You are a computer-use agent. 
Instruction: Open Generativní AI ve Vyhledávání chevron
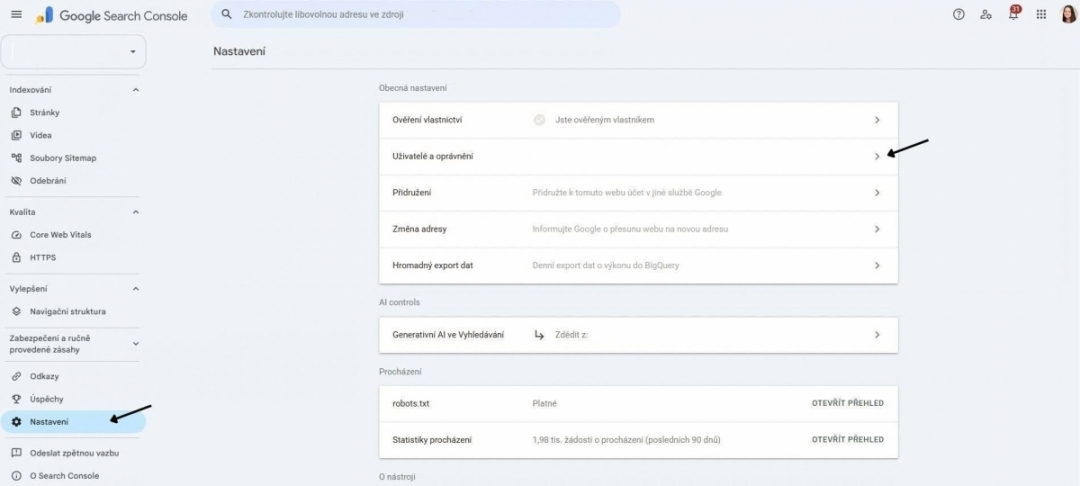coord(877,335)
